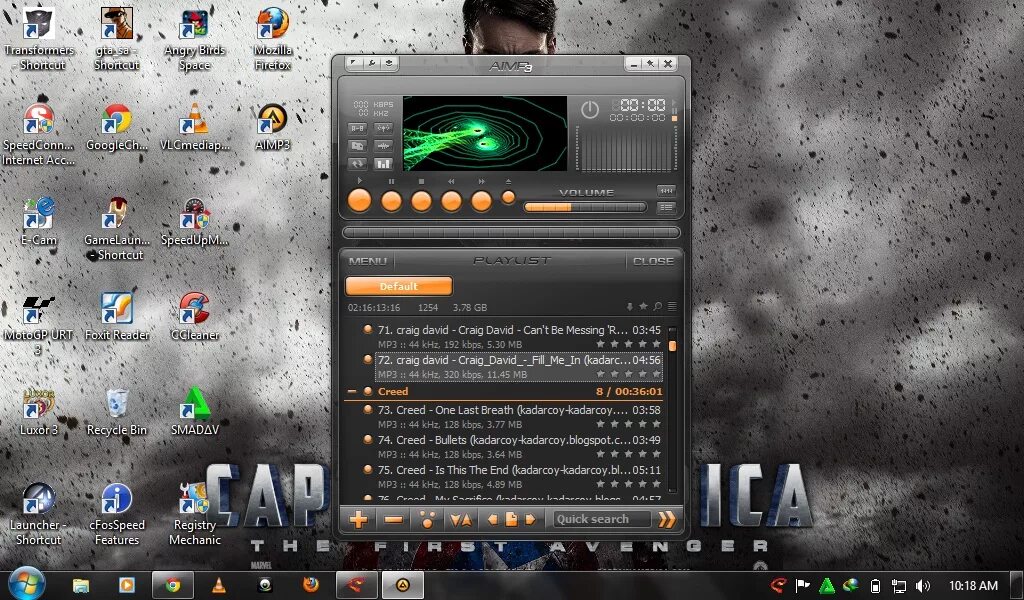Focus the Quick search field
1024x600 pixels.
[602, 520]
